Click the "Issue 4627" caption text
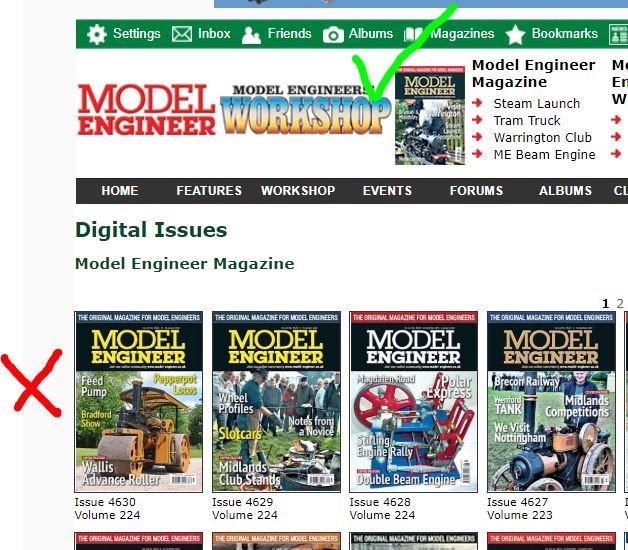 coord(517,502)
